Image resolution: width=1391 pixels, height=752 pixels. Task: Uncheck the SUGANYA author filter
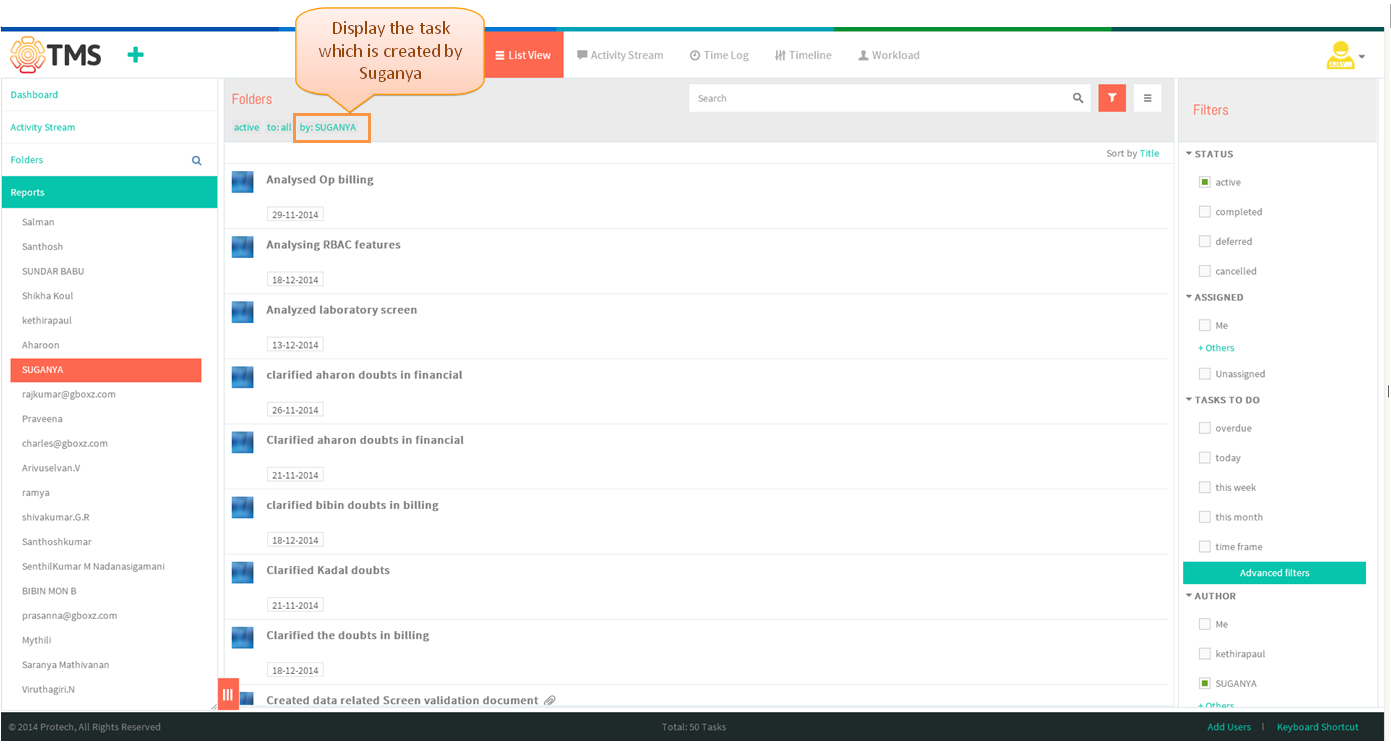(x=1205, y=683)
